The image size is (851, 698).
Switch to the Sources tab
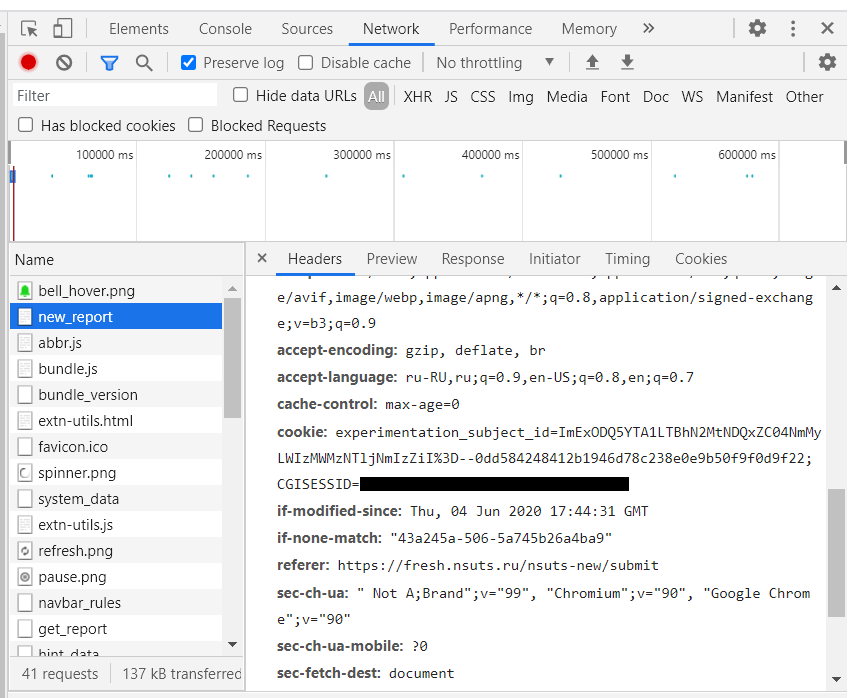click(x=307, y=29)
